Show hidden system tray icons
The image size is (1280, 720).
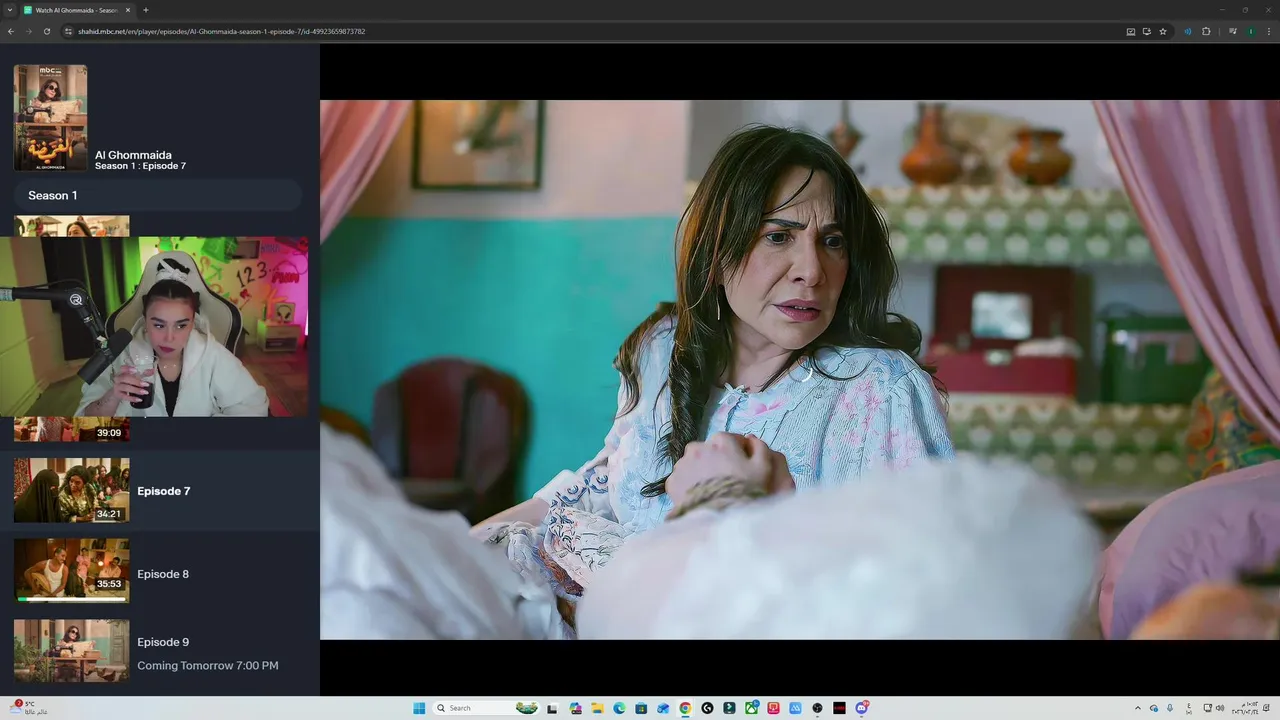point(1137,708)
